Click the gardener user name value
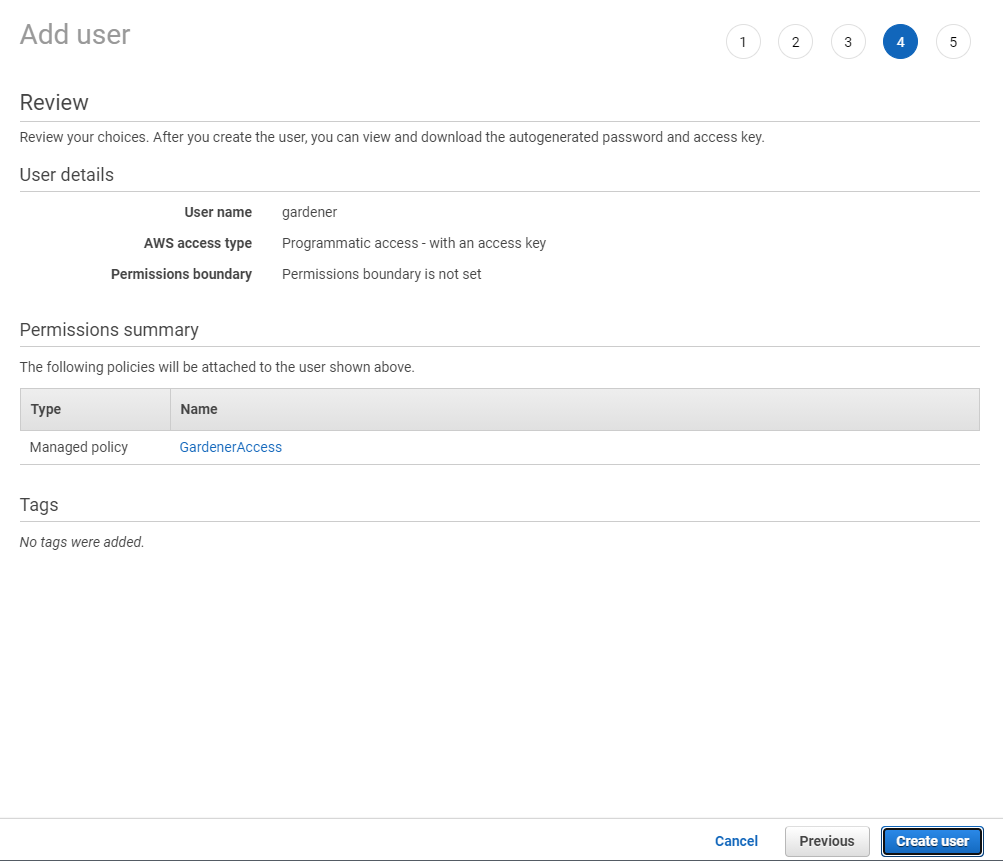The width and height of the screenshot is (1003, 861). pyautogui.click(x=310, y=212)
